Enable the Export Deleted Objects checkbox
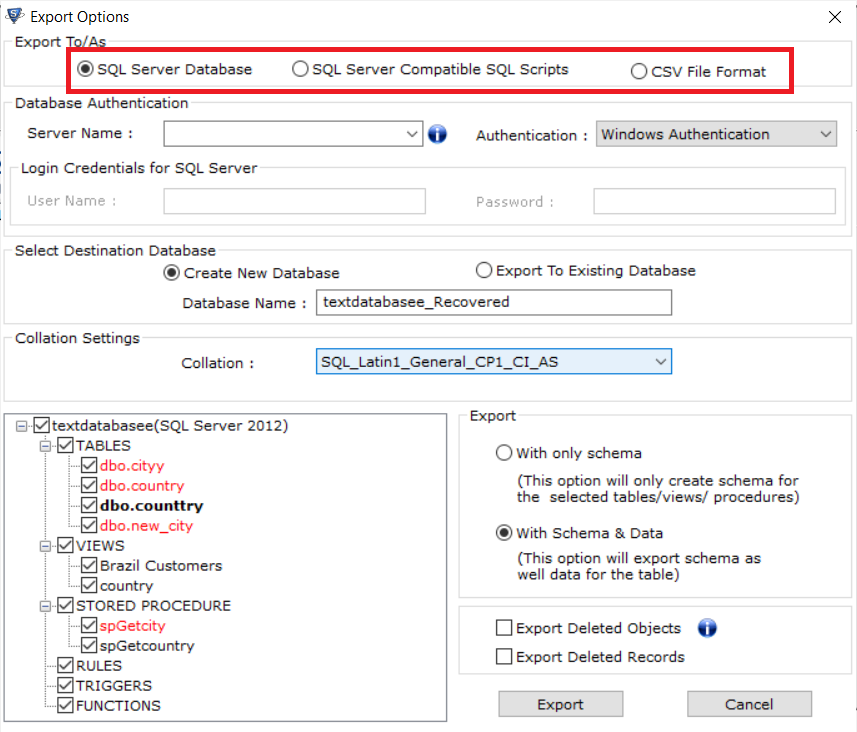The width and height of the screenshot is (857, 732). click(x=505, y=628)
